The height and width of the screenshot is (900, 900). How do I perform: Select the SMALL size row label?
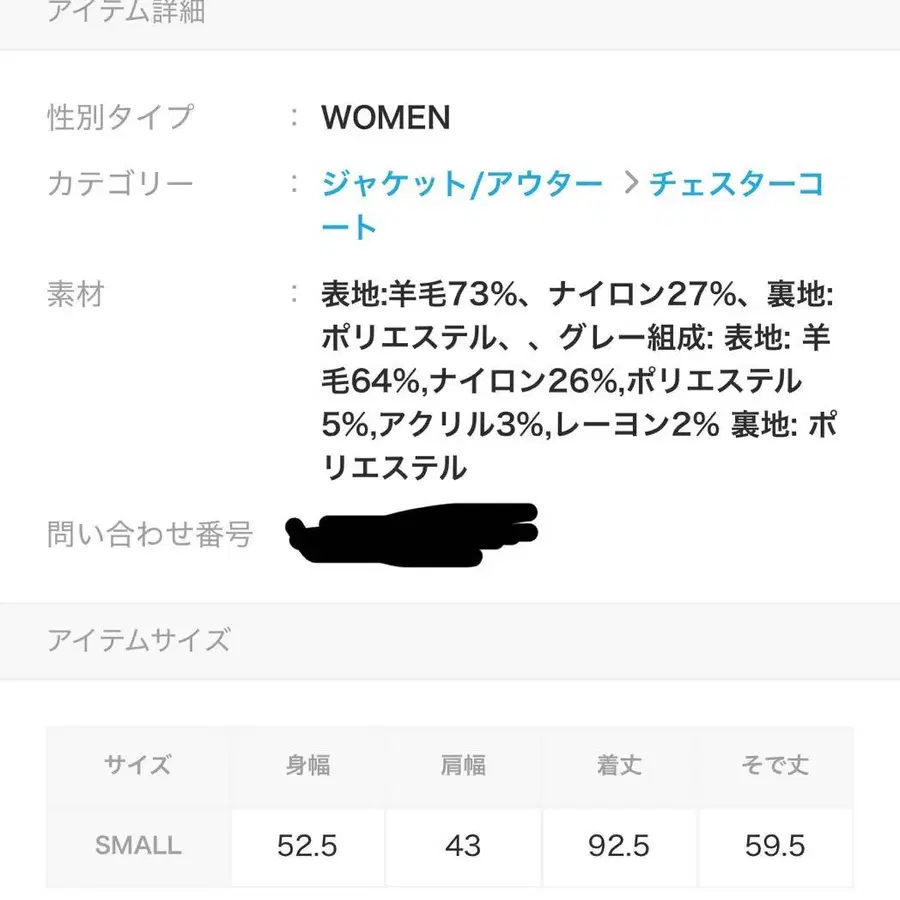(137, 846)
